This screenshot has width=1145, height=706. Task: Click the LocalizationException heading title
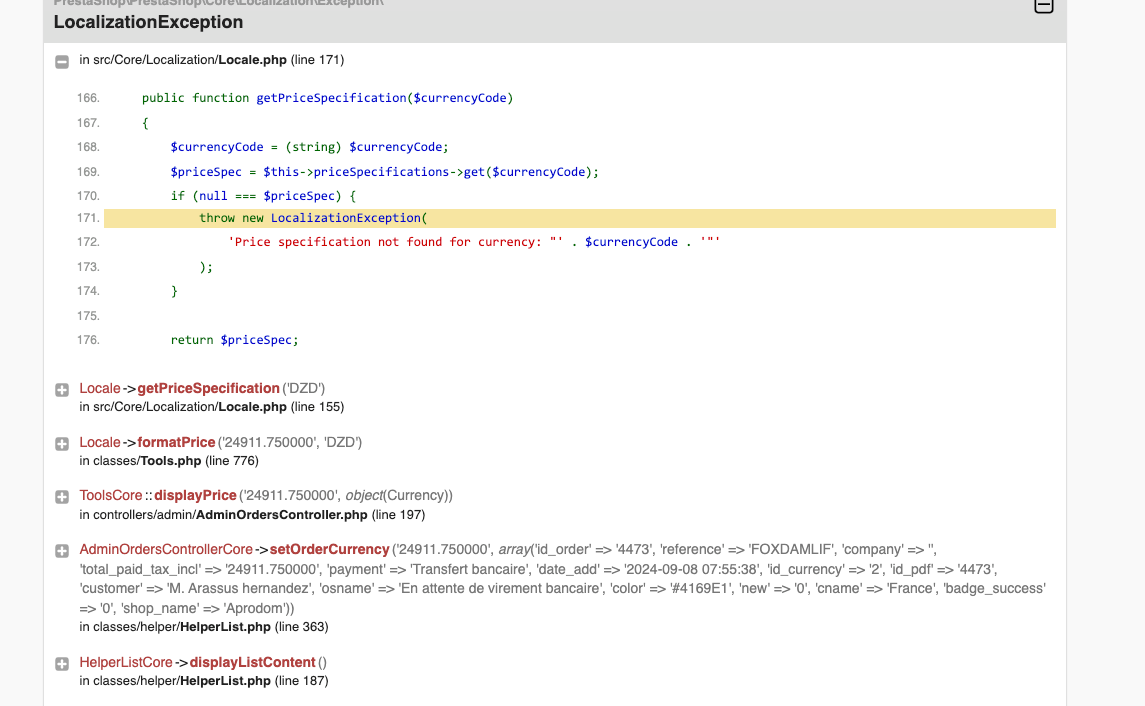click(x=148, y=22)
